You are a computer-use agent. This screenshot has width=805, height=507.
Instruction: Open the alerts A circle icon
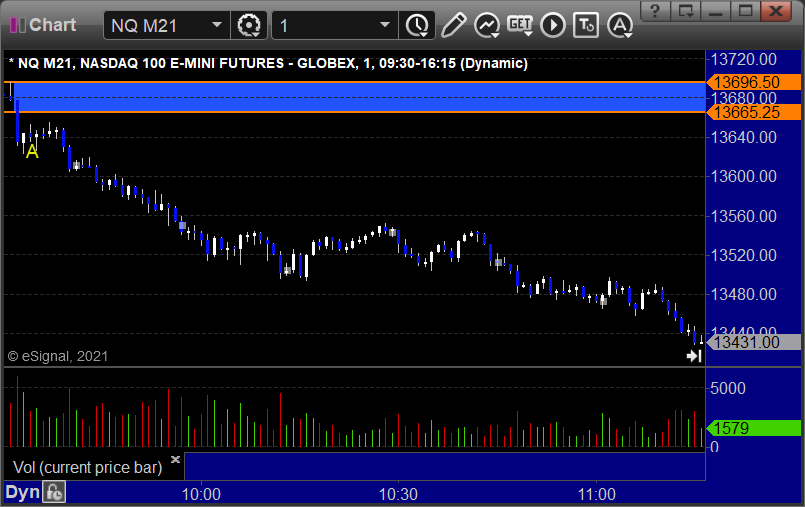[x=620, y=25]
